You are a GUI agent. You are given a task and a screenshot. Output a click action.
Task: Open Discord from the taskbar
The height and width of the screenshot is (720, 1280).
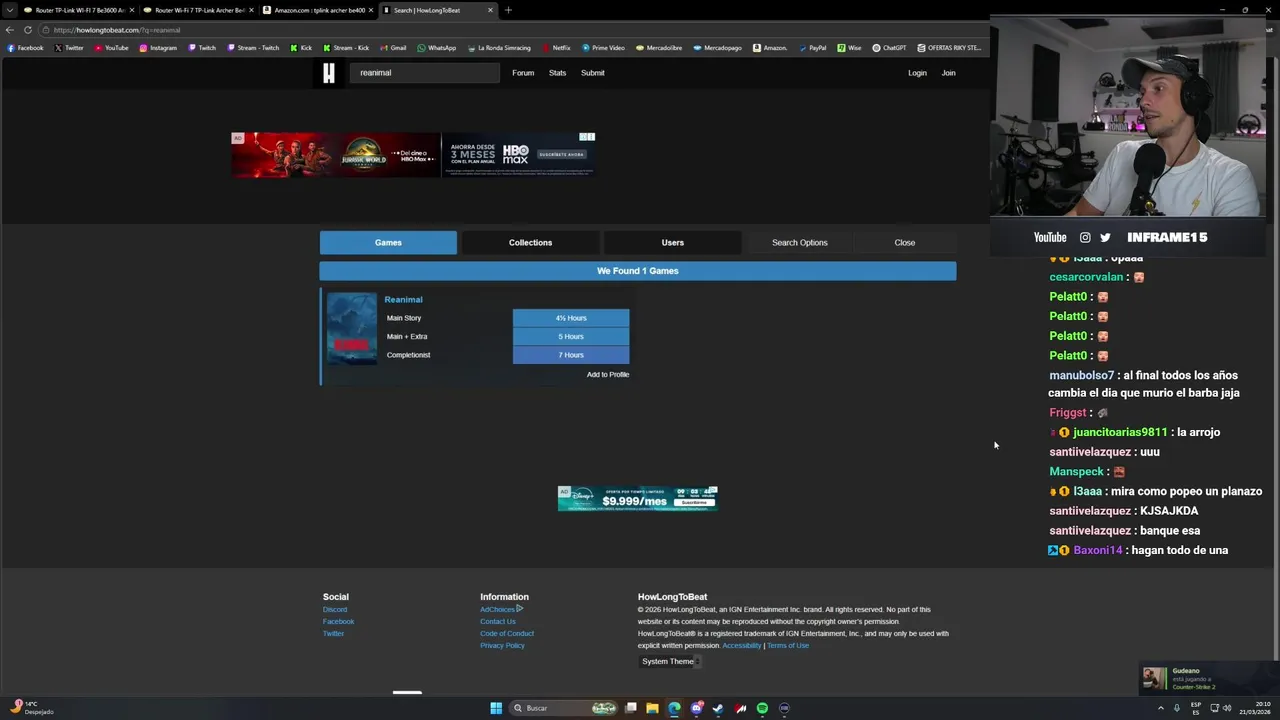coord(696,708)
